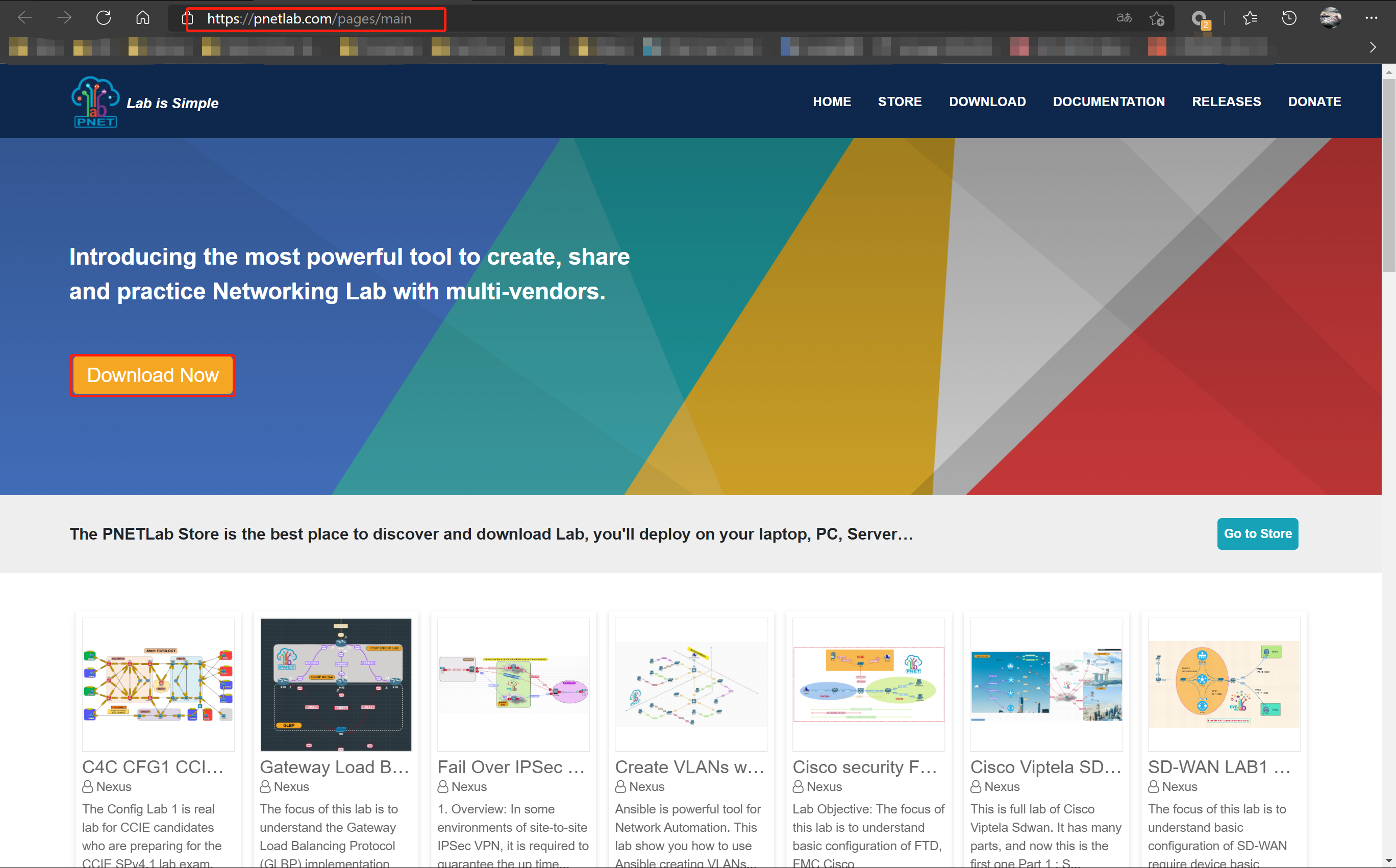
Task: Open the Fail Over IPSec lab thumbnail
Action: pos(513,684)
